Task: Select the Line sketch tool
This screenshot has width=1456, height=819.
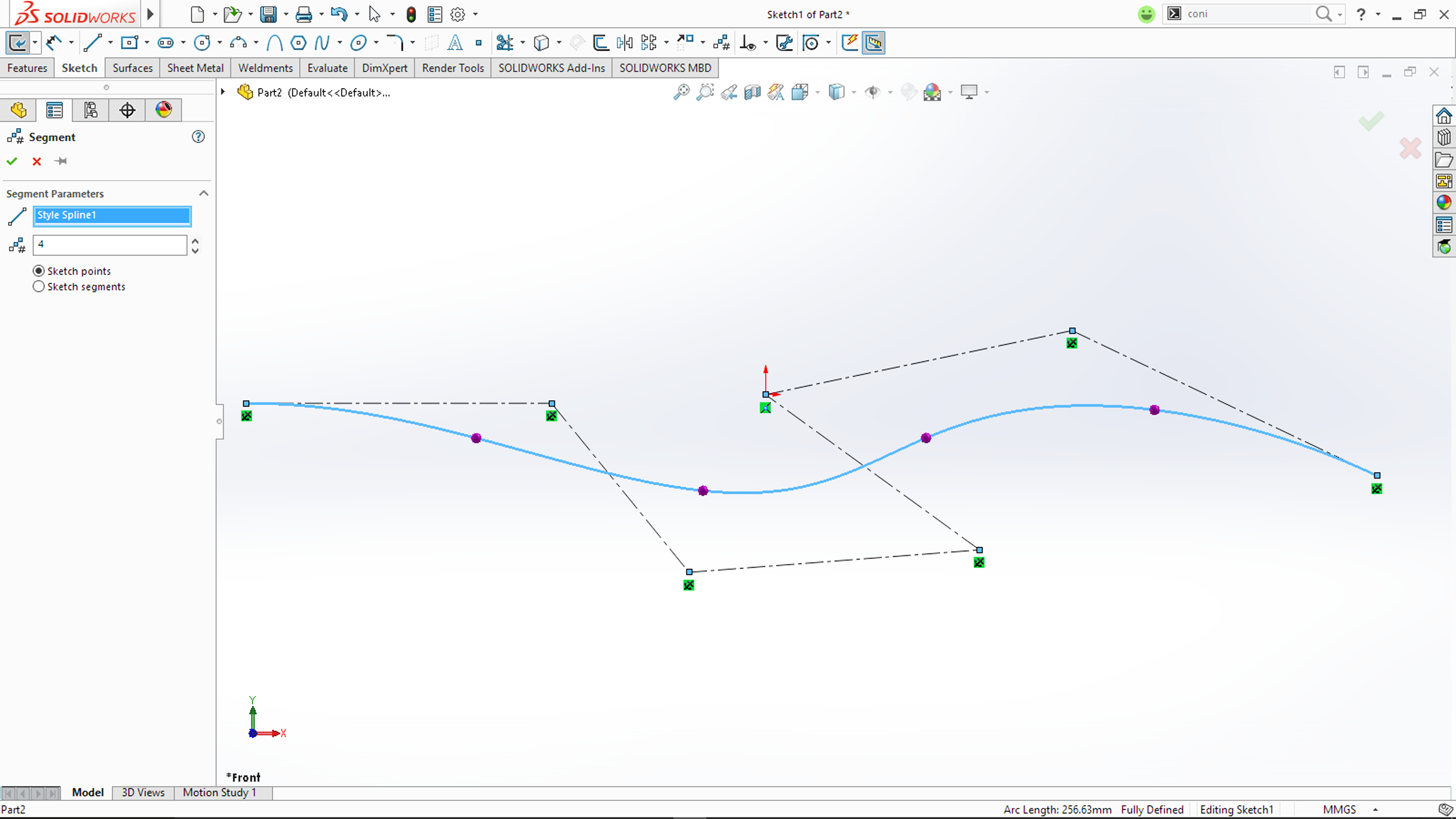Action: [92, 43]
